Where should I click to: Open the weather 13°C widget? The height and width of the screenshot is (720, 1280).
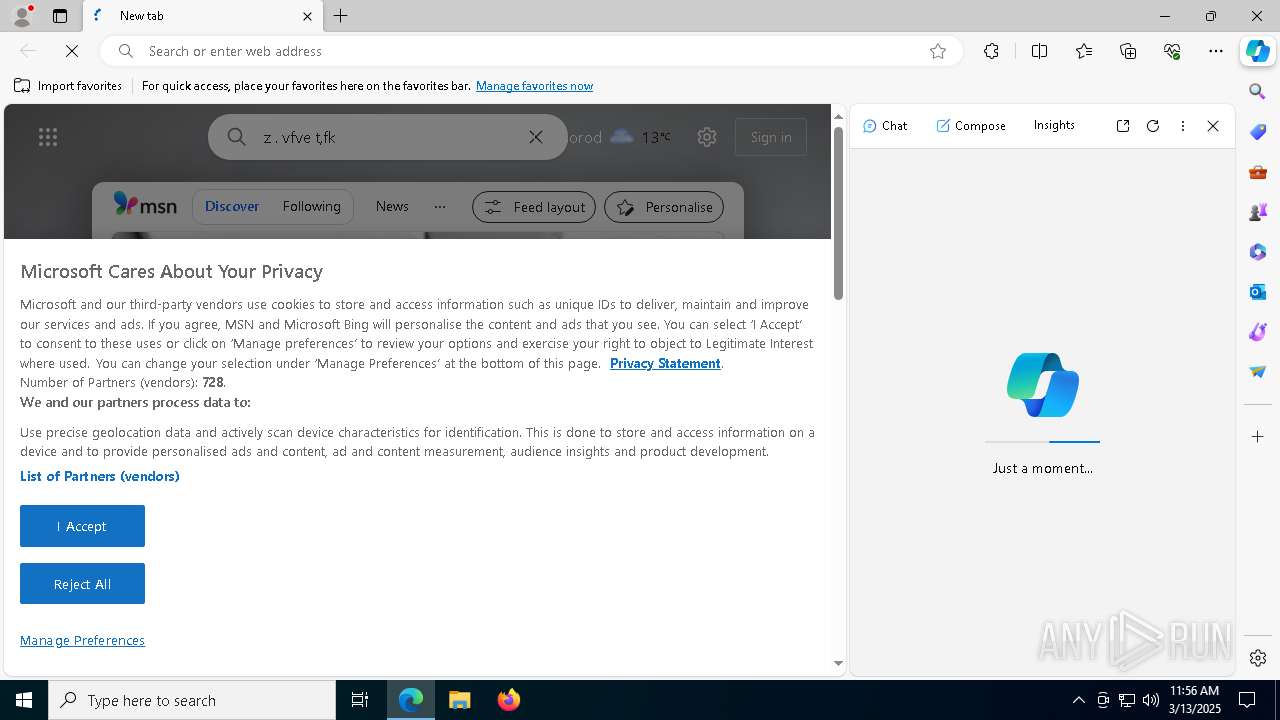click(640, 137)
